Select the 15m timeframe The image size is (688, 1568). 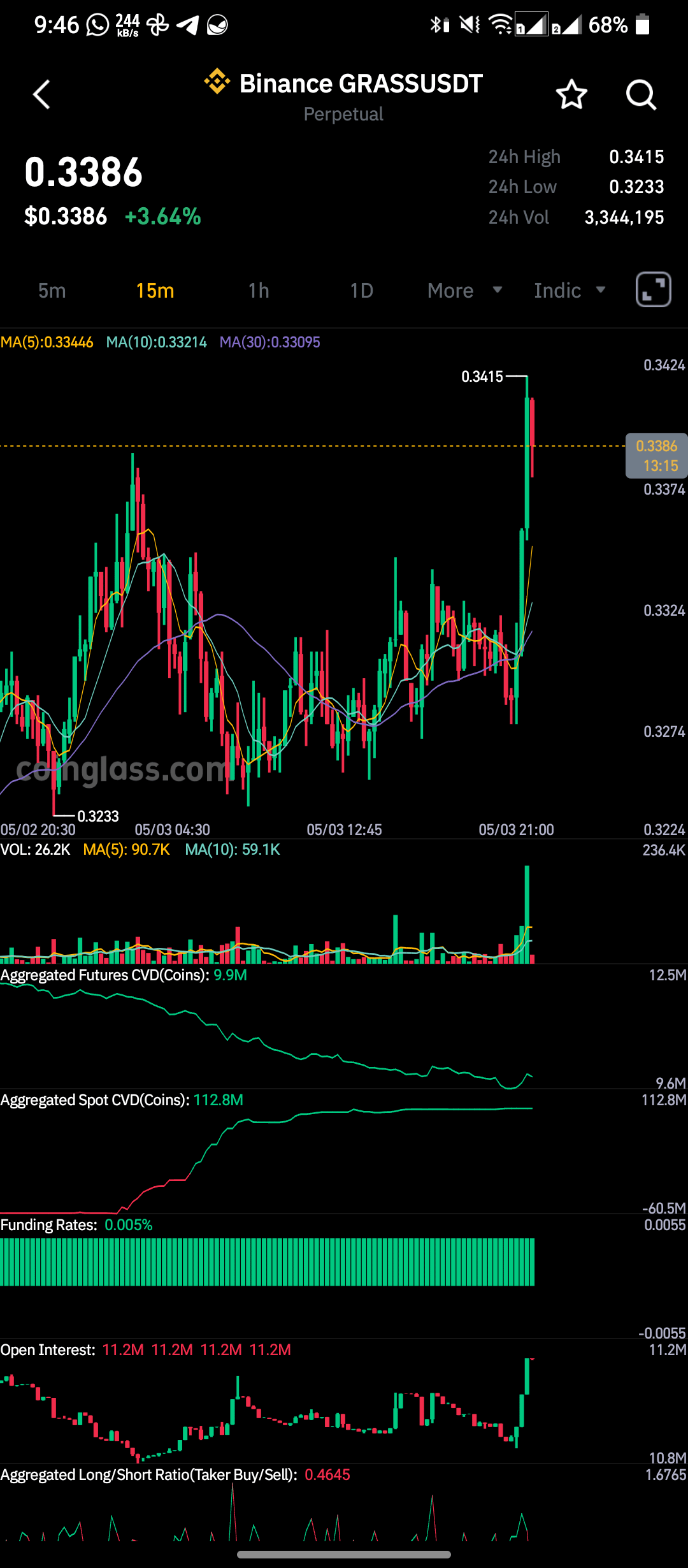[x=155, y=291]
